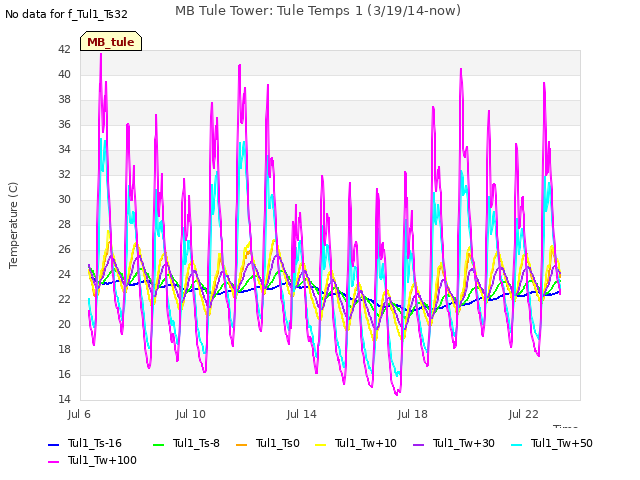Click the purple Tul1_Tw+30 legend swatch

click(x=418, y=444)
